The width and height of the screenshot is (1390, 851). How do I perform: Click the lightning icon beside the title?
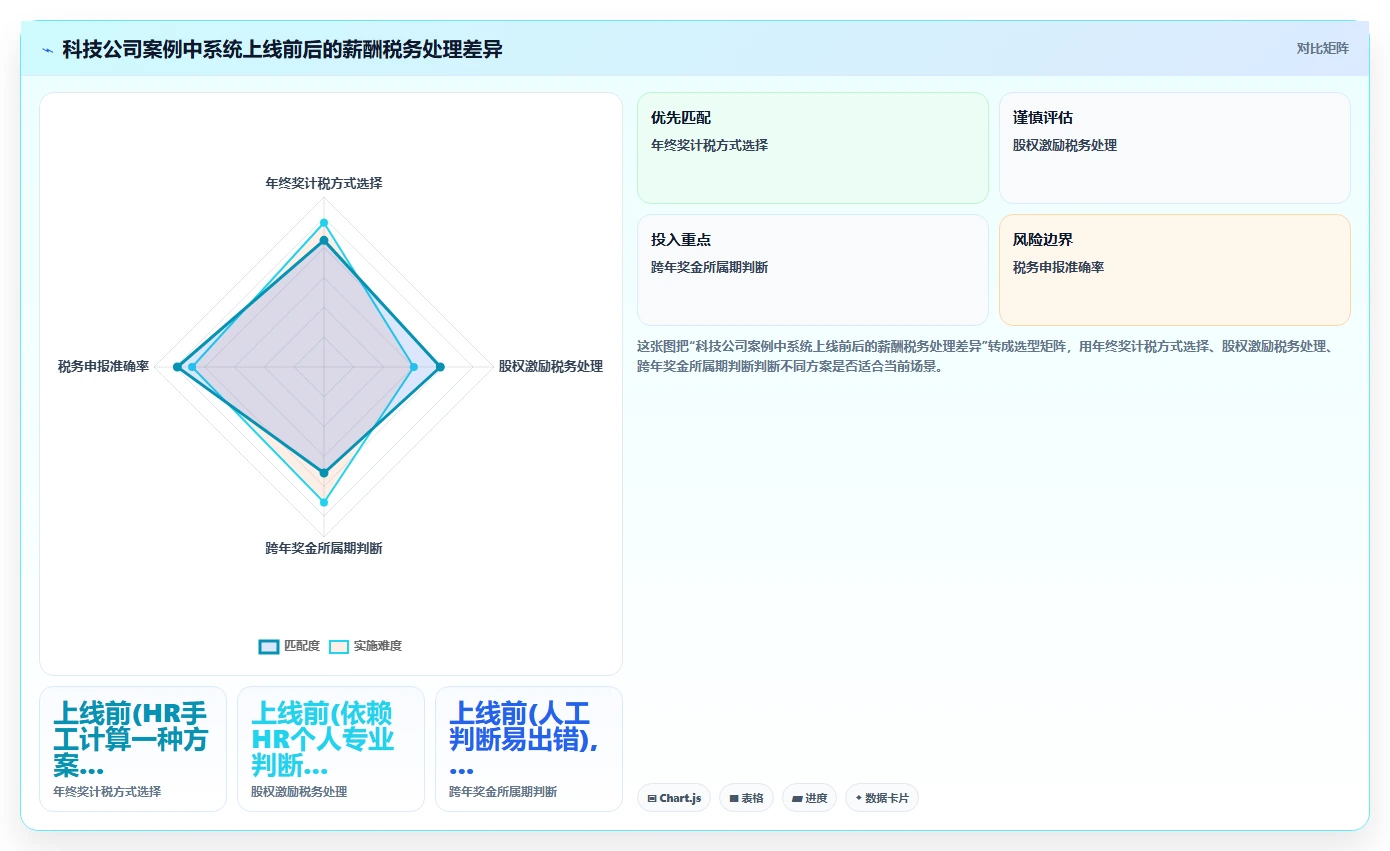tap(47, 50)
